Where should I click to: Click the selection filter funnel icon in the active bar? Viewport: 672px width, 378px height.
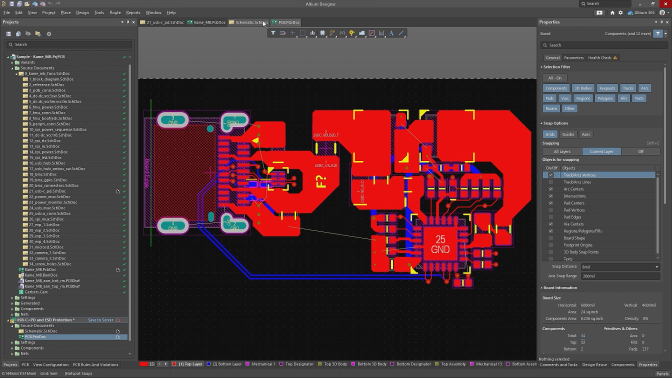[273, 33]
